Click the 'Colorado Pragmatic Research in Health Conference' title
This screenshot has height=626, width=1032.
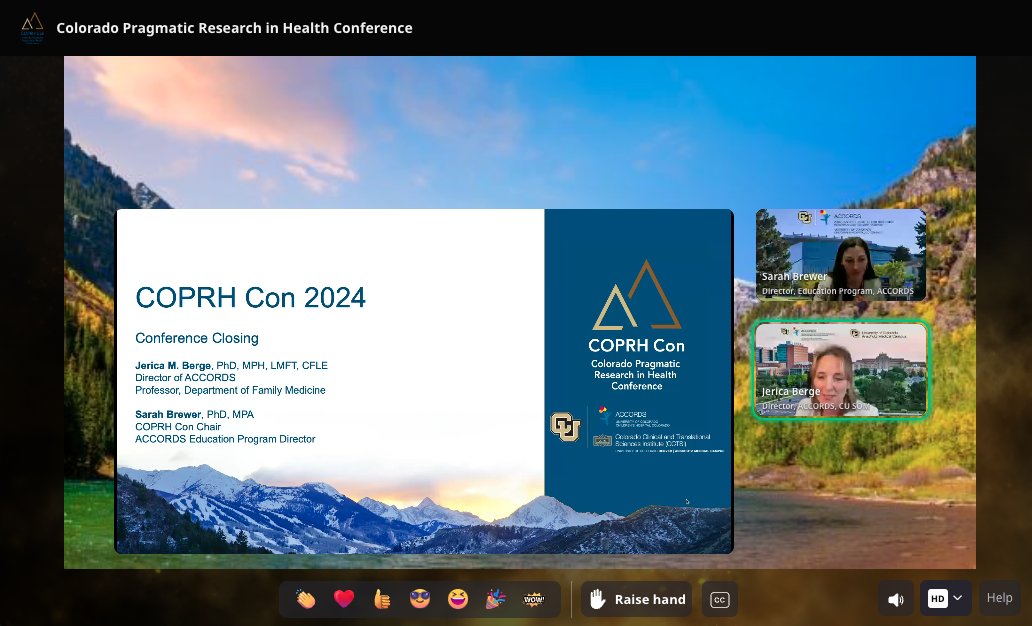234,28
